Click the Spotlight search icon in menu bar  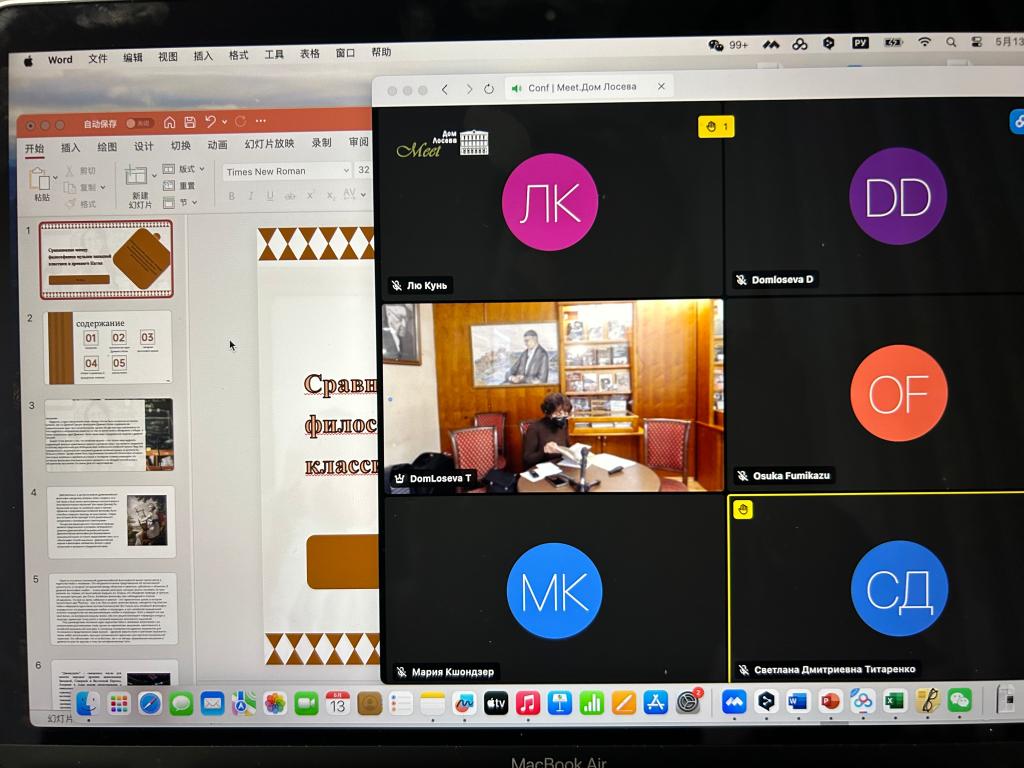click(x=951, y=42)
